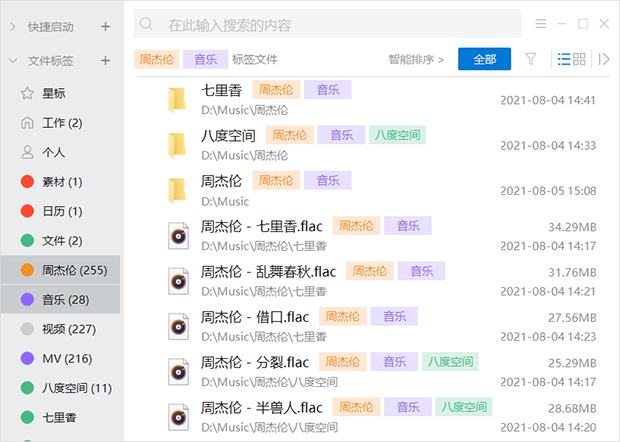Click the orange dot of 周杰伦 tag

(27, 270)
